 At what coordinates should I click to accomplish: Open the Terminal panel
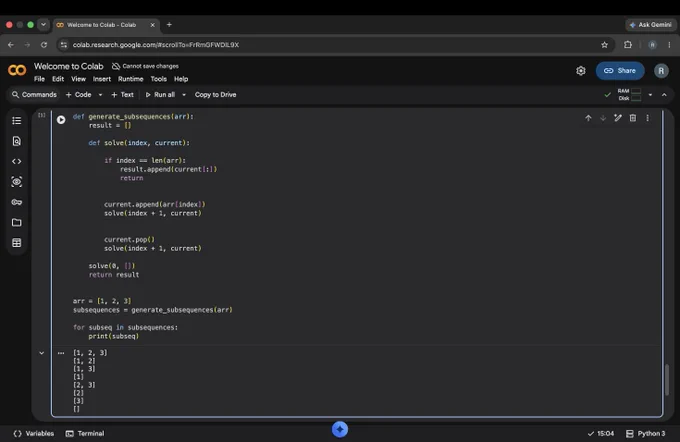tap(85, 433)
